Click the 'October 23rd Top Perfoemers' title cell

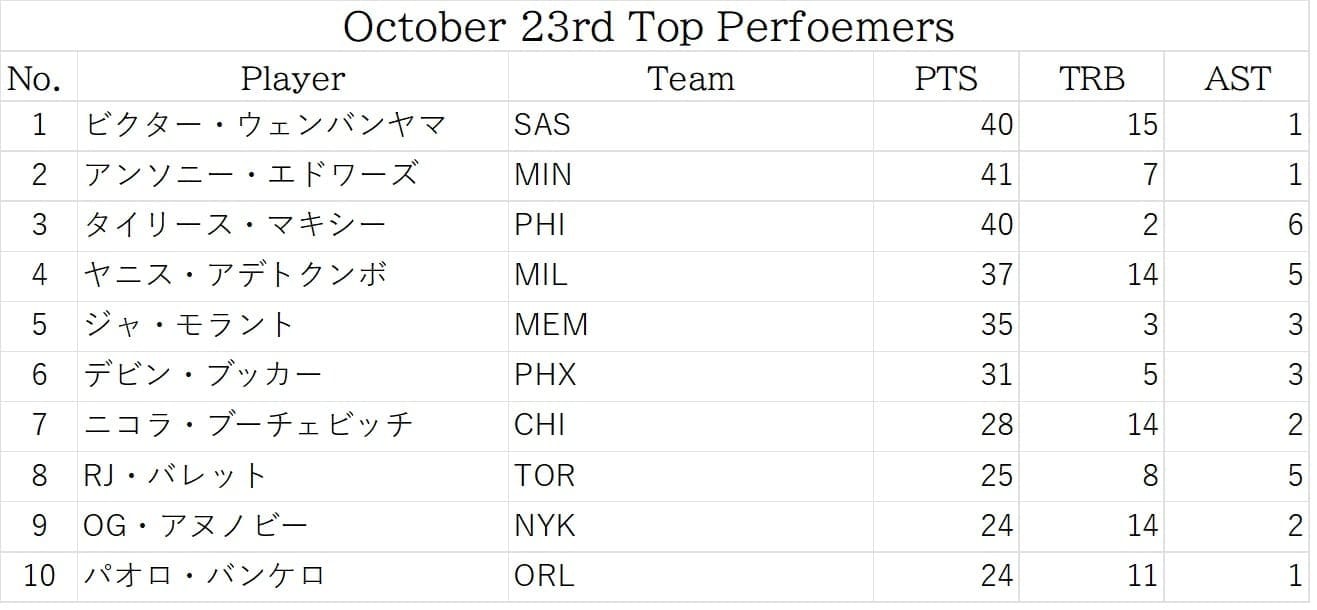tap(648, 26)
